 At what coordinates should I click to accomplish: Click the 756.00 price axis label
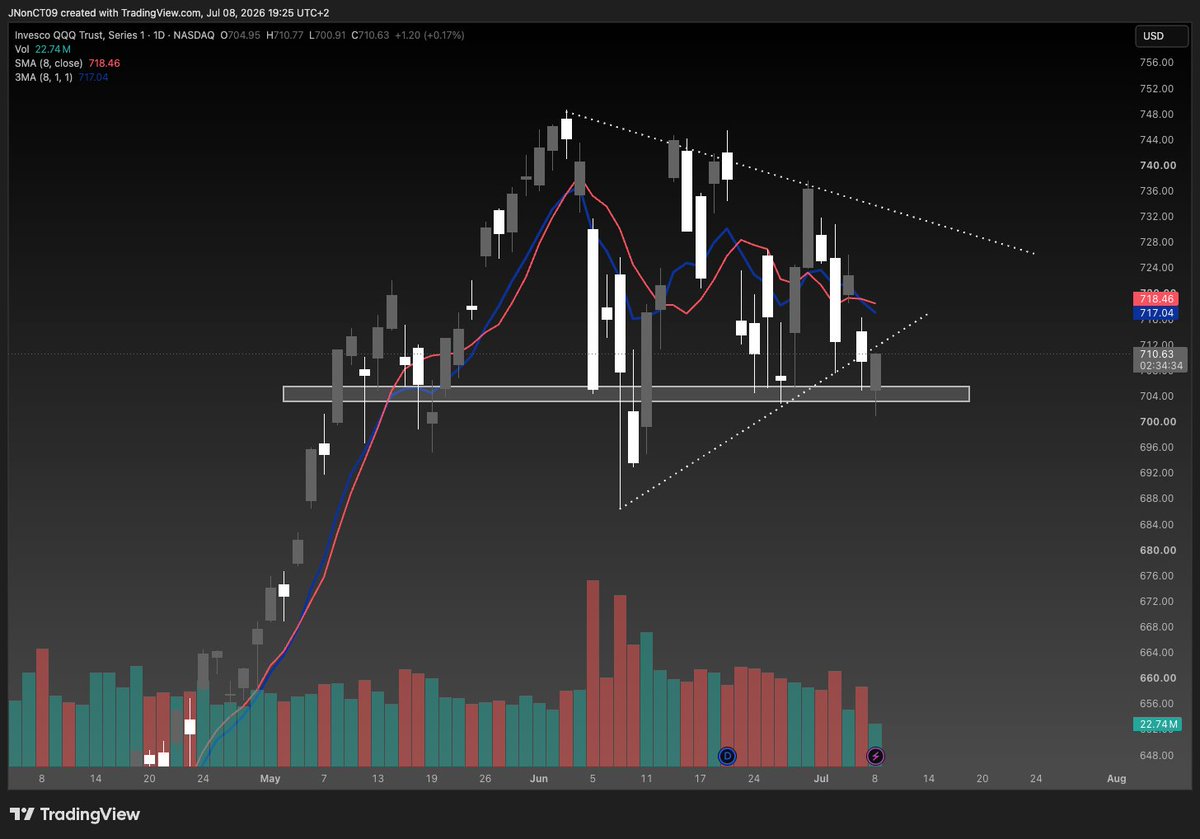(x=1157, y=62)
